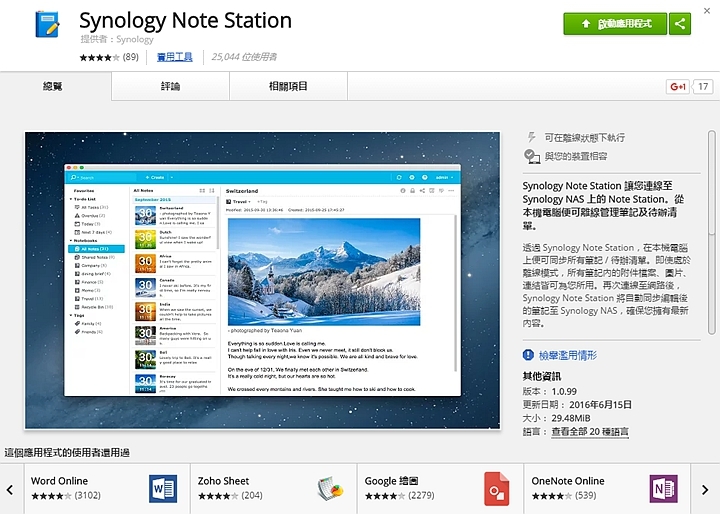The width and height of the screenshot is (720, 514).
Task: Switch to the 總覽 tab
Action: click(53, 86)
